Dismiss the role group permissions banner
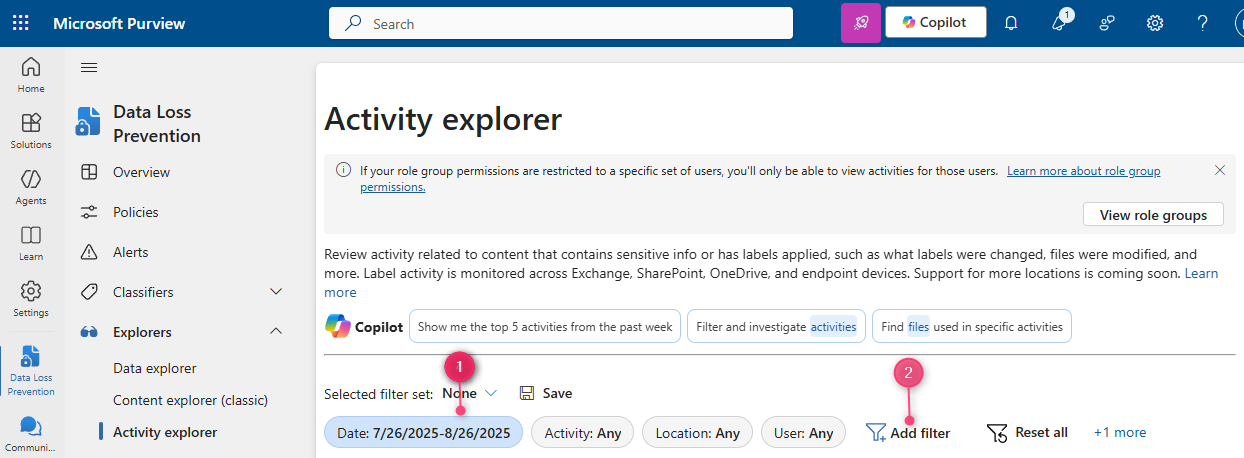This screenshot has height=458, width=1244. pos(1219,170)
